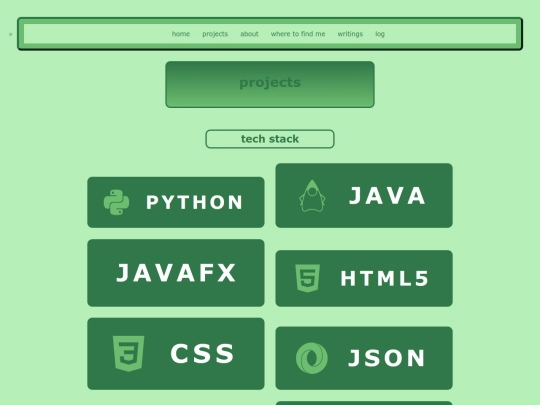Click the JAVAFX badge
Image resolution: width=540 pixels, height=405 pixels.
click(176, 273)
